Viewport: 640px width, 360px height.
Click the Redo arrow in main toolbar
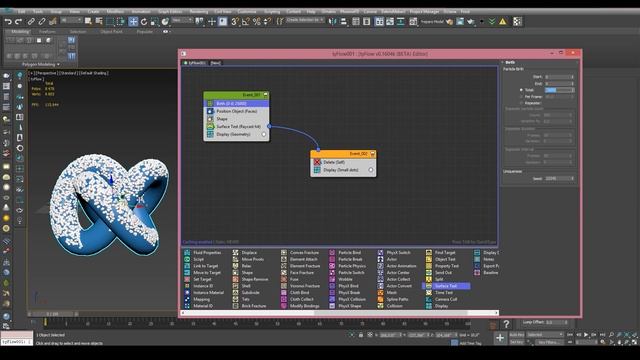pyautogui.click(x=18, y=22)
